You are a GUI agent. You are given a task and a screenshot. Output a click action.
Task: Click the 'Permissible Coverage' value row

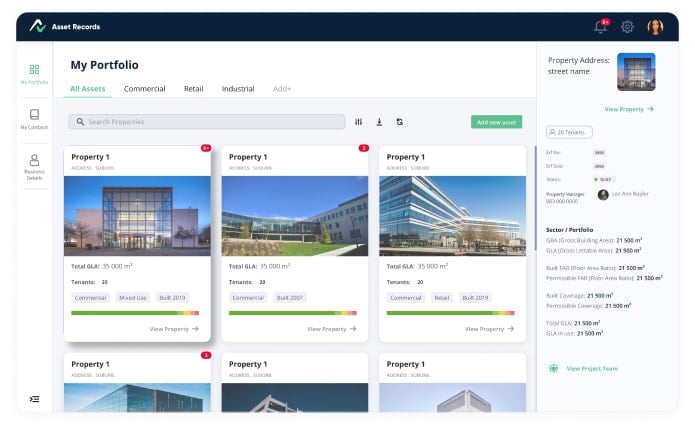[589, 305]
